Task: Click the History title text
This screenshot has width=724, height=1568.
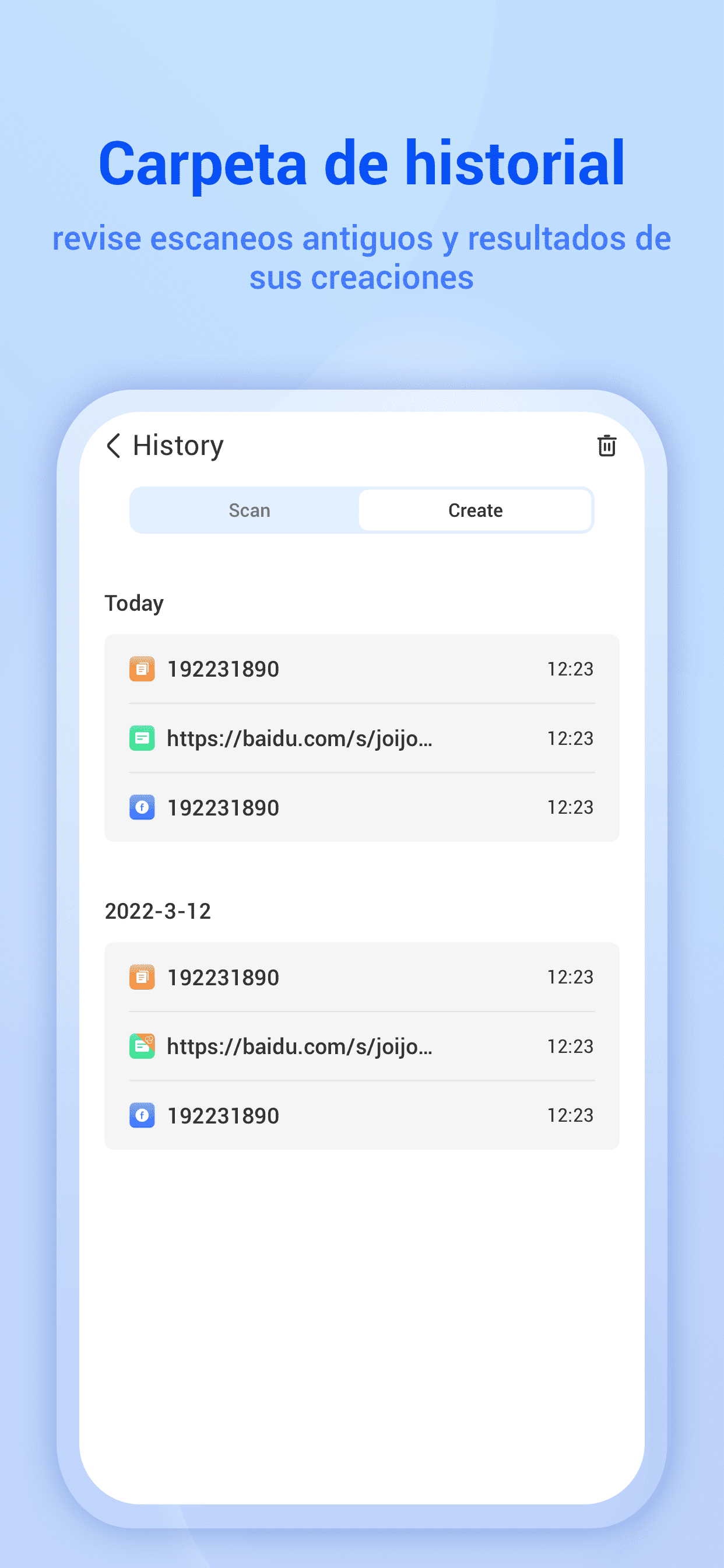Action: (178, 446)
